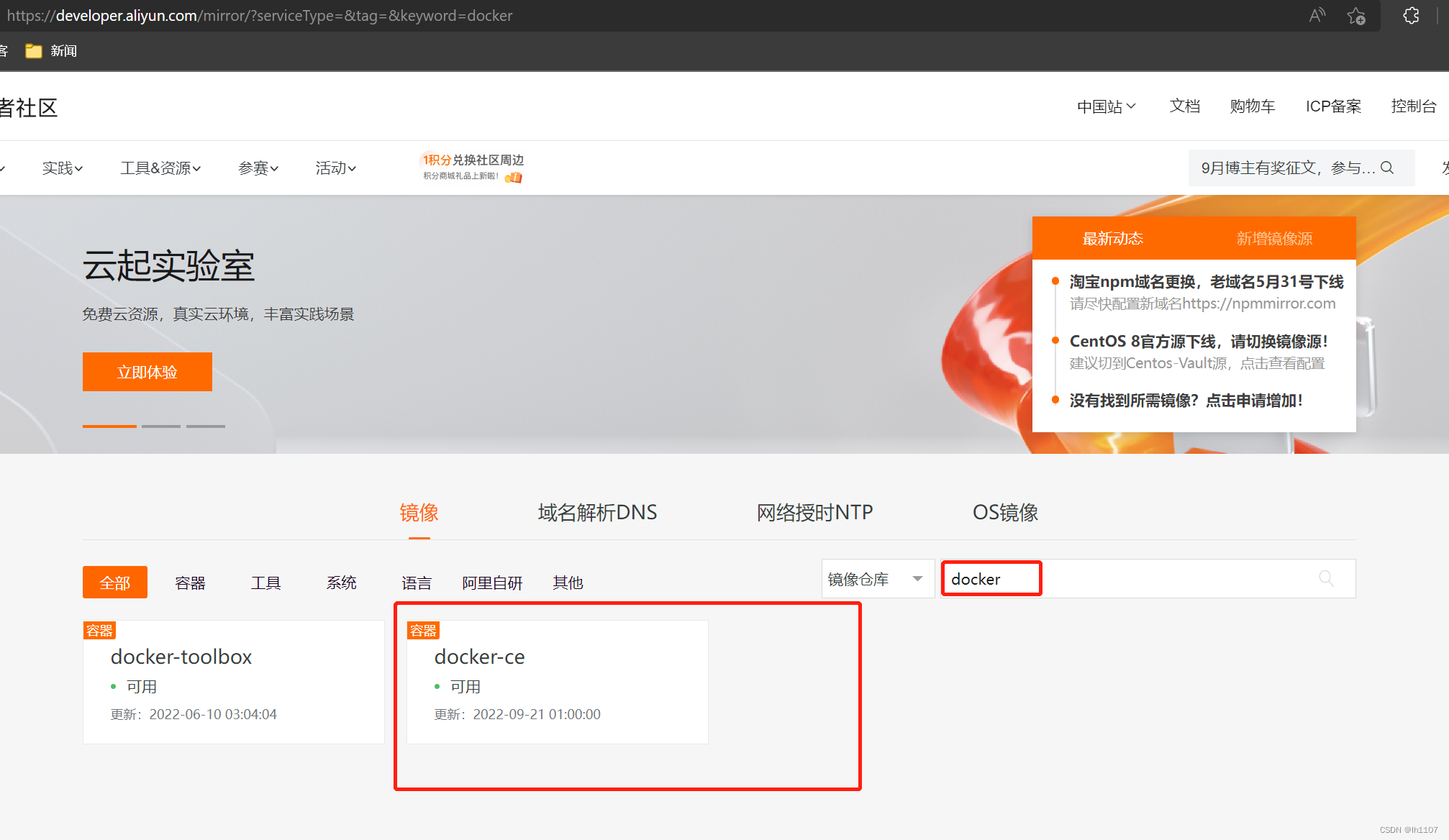Click 更新: 2022-06-10 03:04:04 timestamp
Image resolution: width=1449 pixels, height=840 pixels.
(x=194, y=714)
